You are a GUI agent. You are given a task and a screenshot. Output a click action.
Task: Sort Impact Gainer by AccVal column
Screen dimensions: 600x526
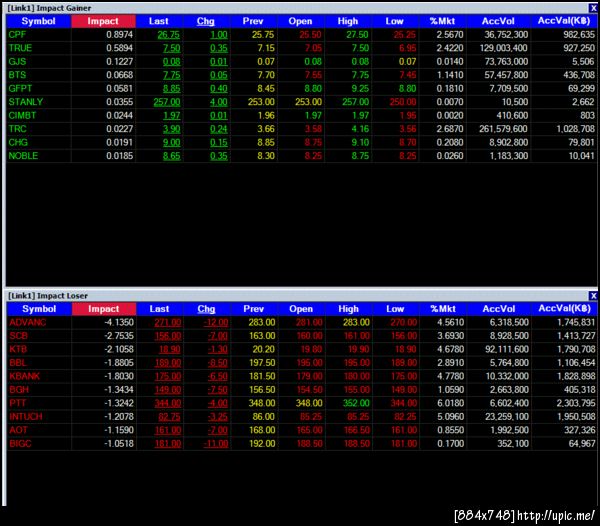pos(564,21)
